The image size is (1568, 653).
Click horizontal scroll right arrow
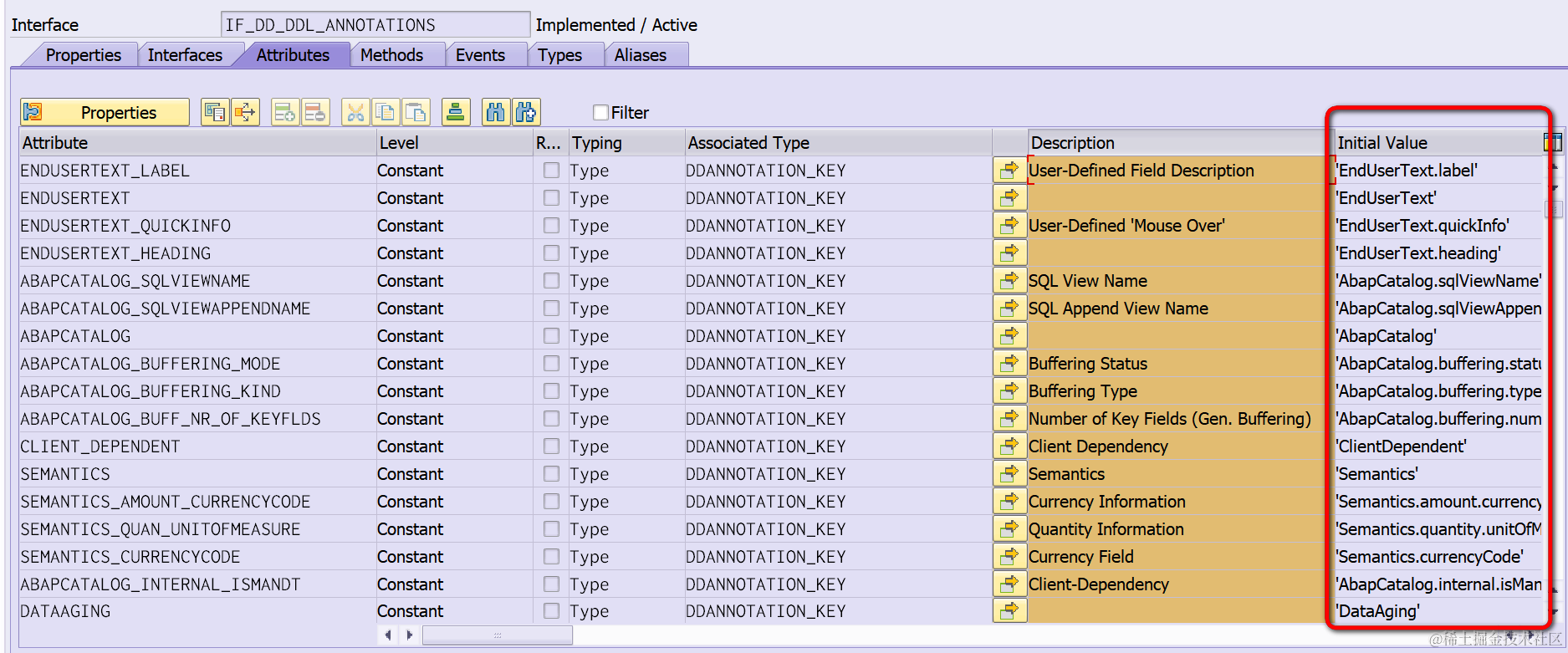409,635
